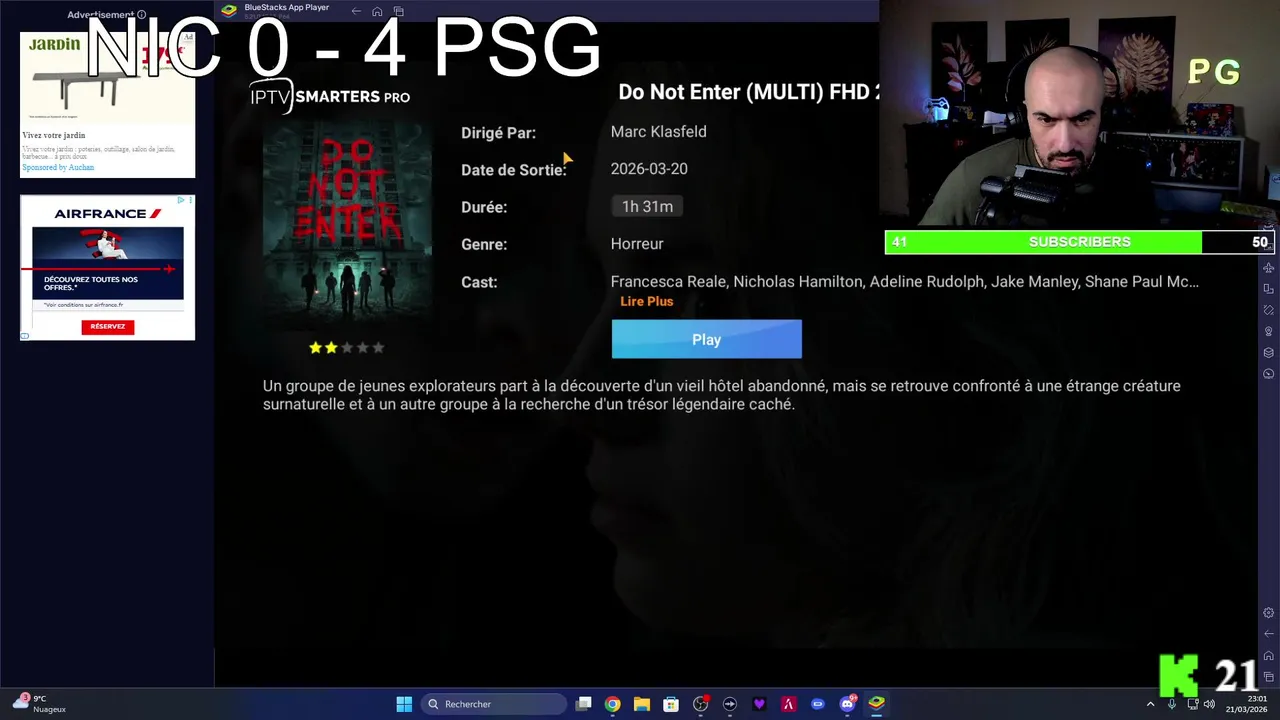1280x720 pixels.
Task: Open volume control in system tray
Action: [1209, 704]
